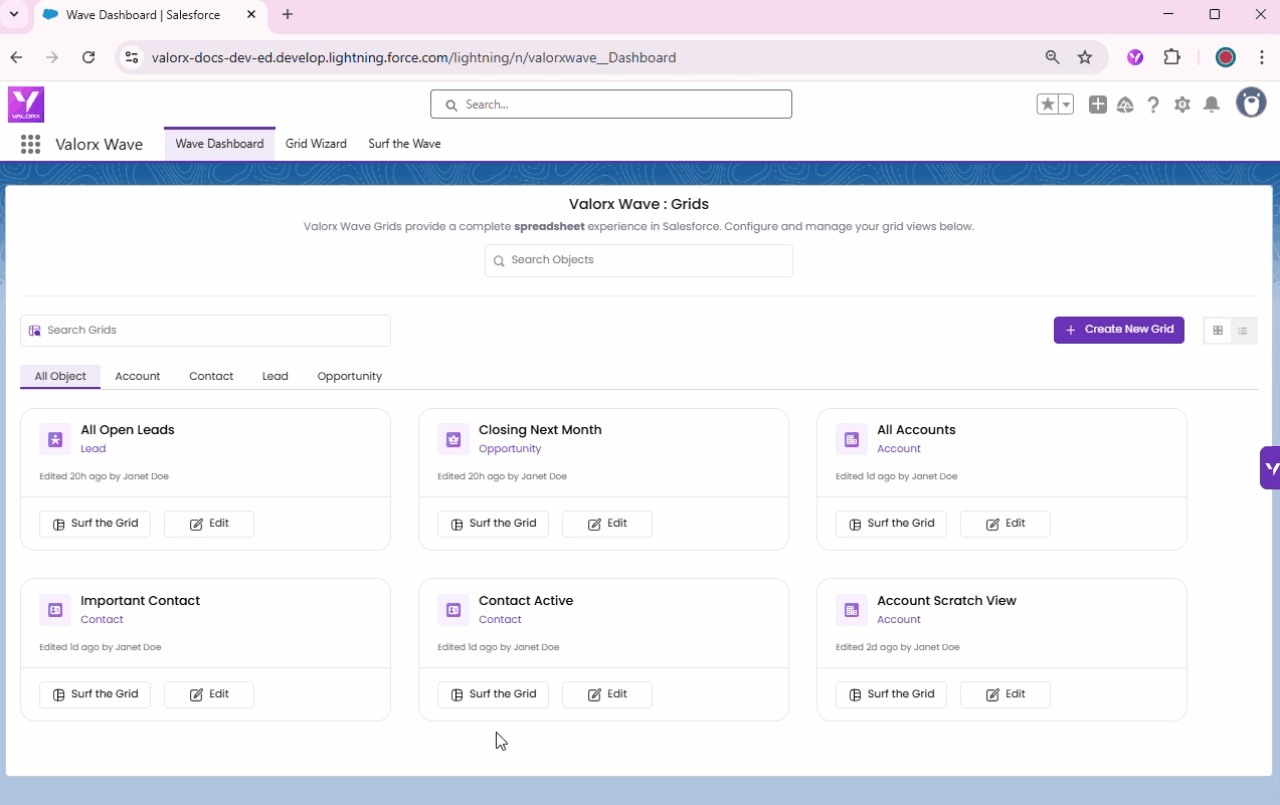1280x805 pixels.
Task: Open the user profile avatar
Action: (1251, 103)
